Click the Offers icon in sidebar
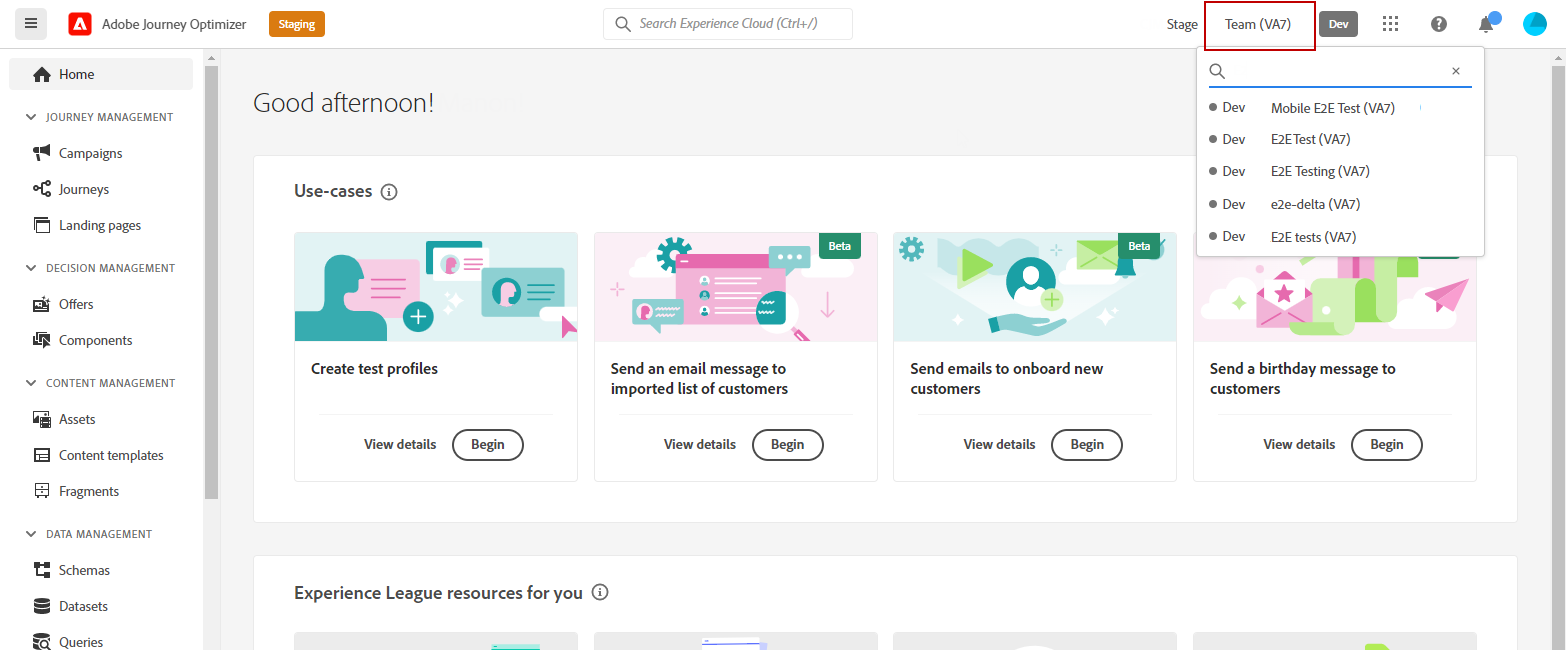The height and width of the screenshot is (650, 1566). 42,304
